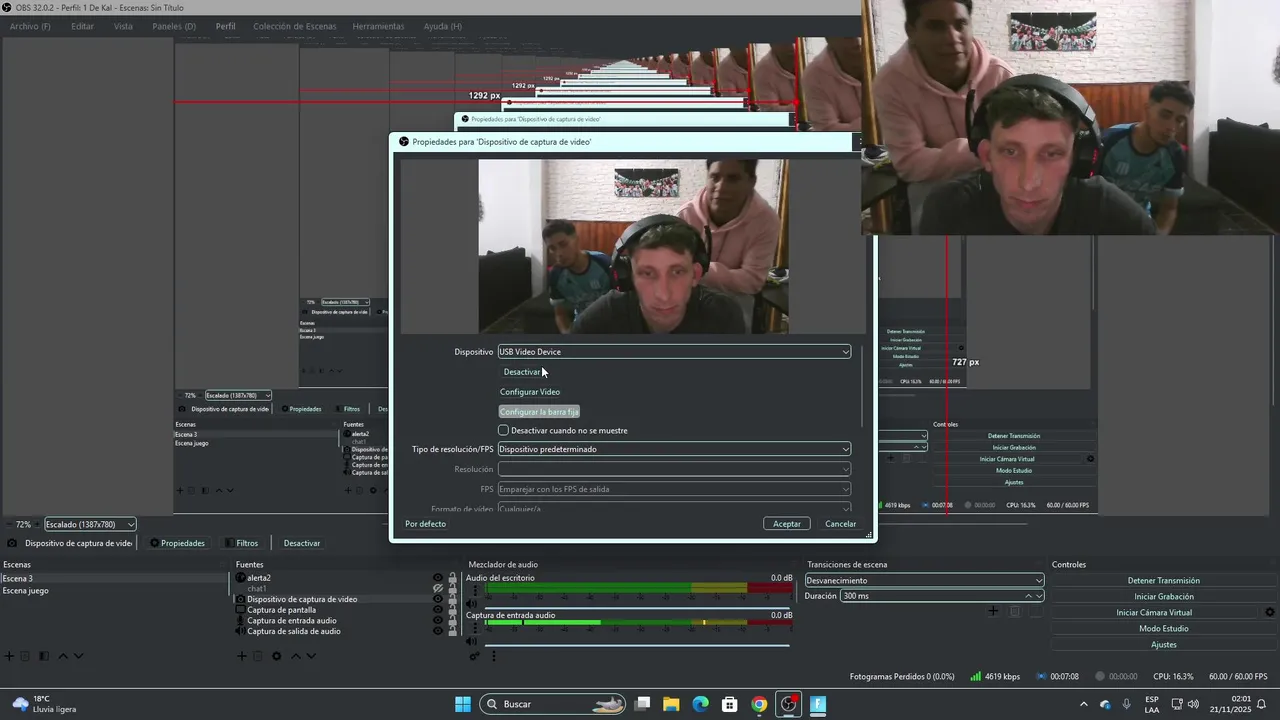The height and width of the screenshot is (720, 1280).
Task: Open options dots for Captura de entrada audio
Action: (475, 627)
